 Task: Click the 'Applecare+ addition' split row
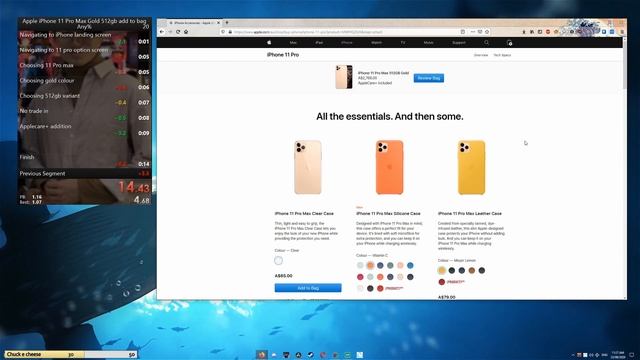pos(84,129)
